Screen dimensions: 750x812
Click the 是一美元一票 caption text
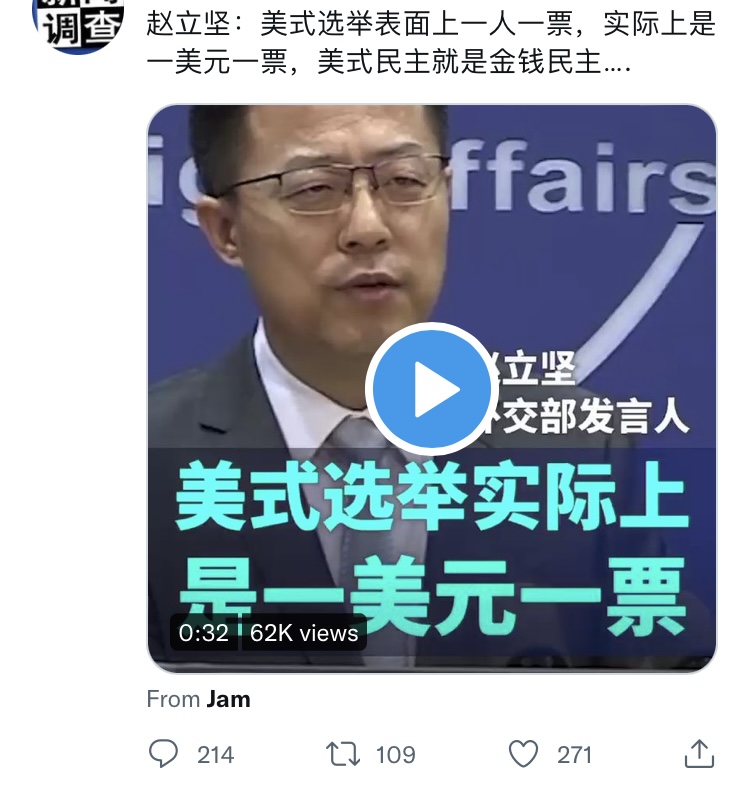click(432, 596)
